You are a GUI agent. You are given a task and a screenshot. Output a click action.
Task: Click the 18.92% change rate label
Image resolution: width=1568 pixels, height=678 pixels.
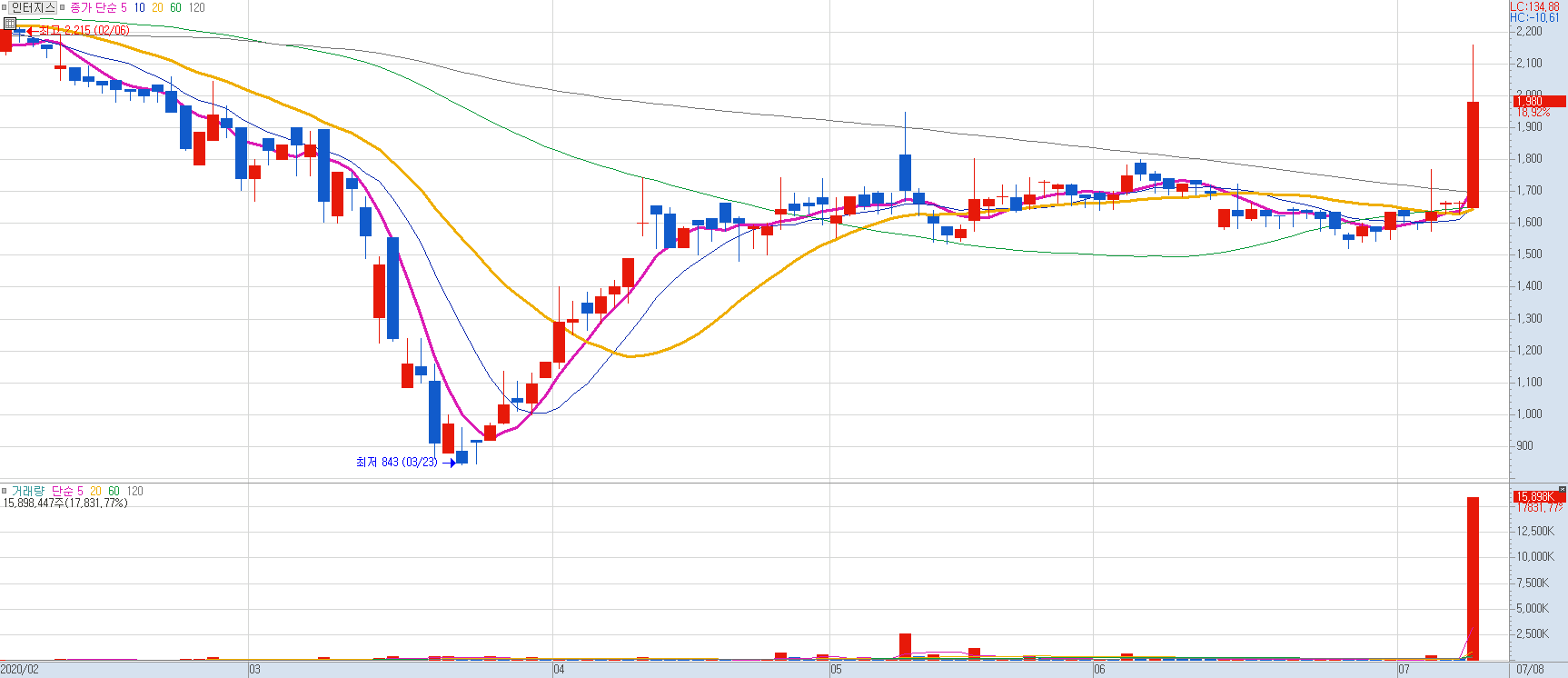click(x=1533, y=112)
